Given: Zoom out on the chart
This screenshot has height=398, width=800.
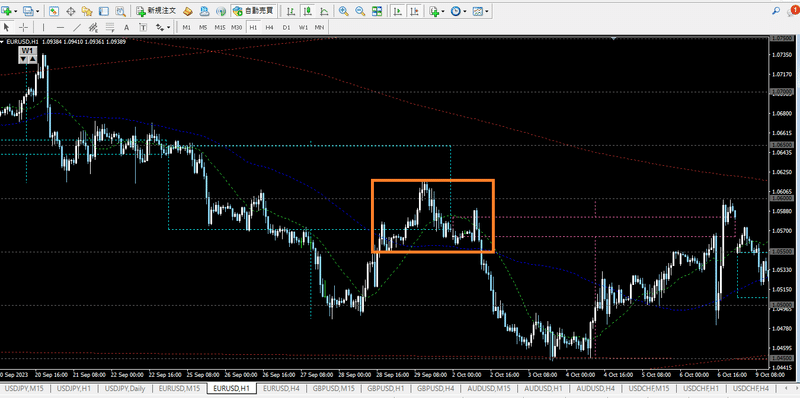Looking at the screenshot, I should click(x=360, y=11).
